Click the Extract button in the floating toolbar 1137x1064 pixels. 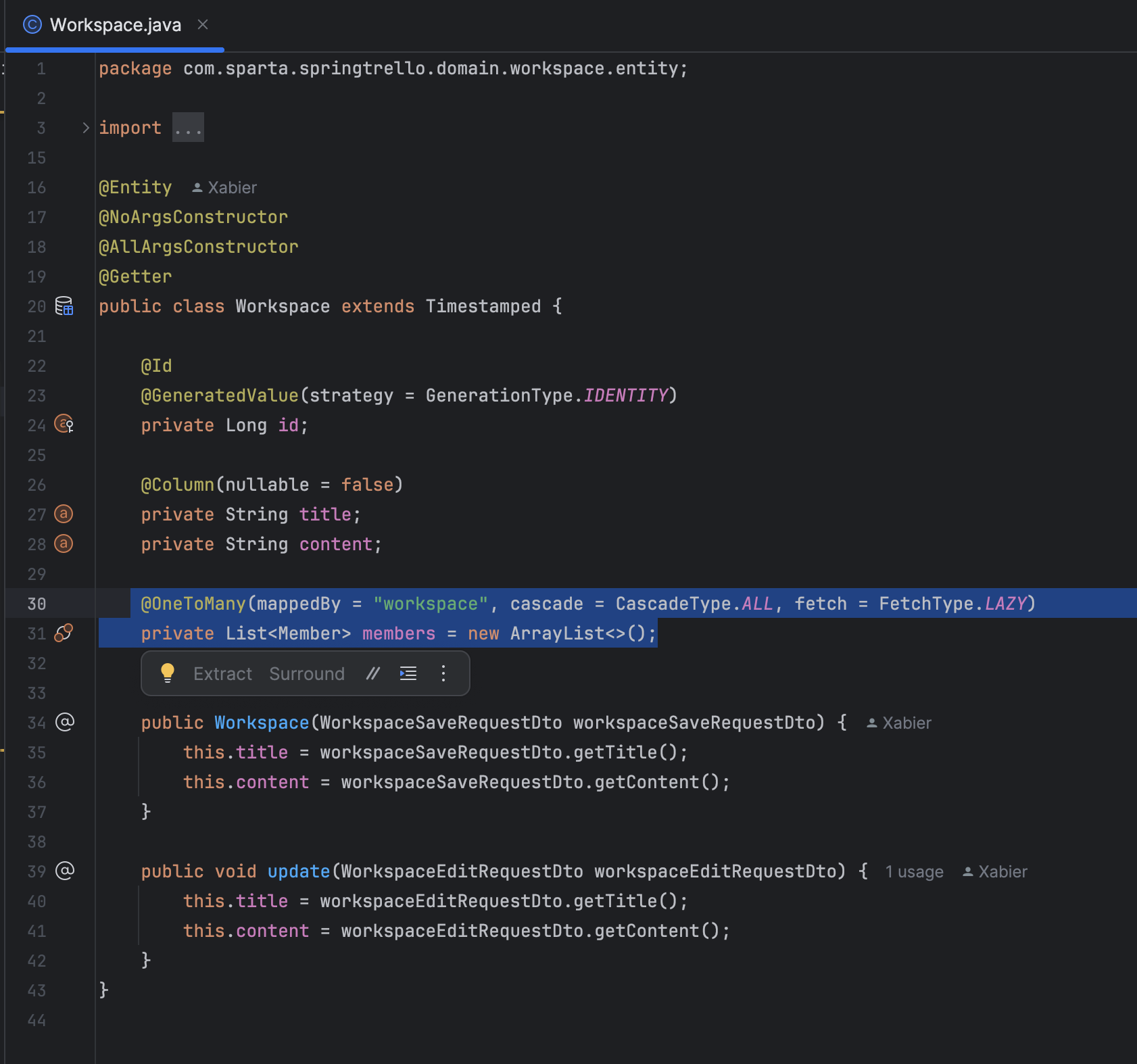coord(222,674)
